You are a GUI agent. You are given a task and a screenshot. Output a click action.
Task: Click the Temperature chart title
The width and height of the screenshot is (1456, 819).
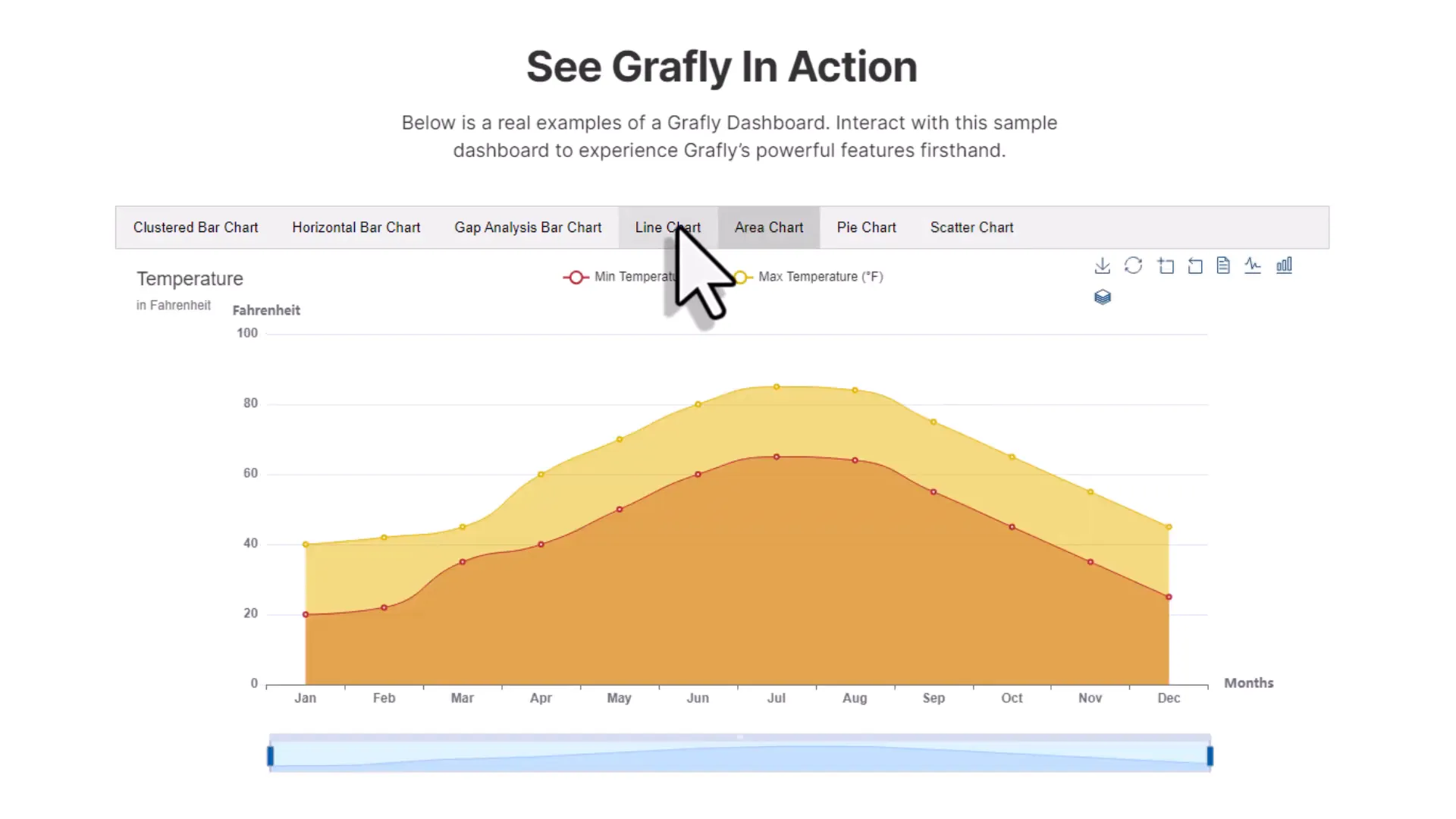click(x=190, y=278)
